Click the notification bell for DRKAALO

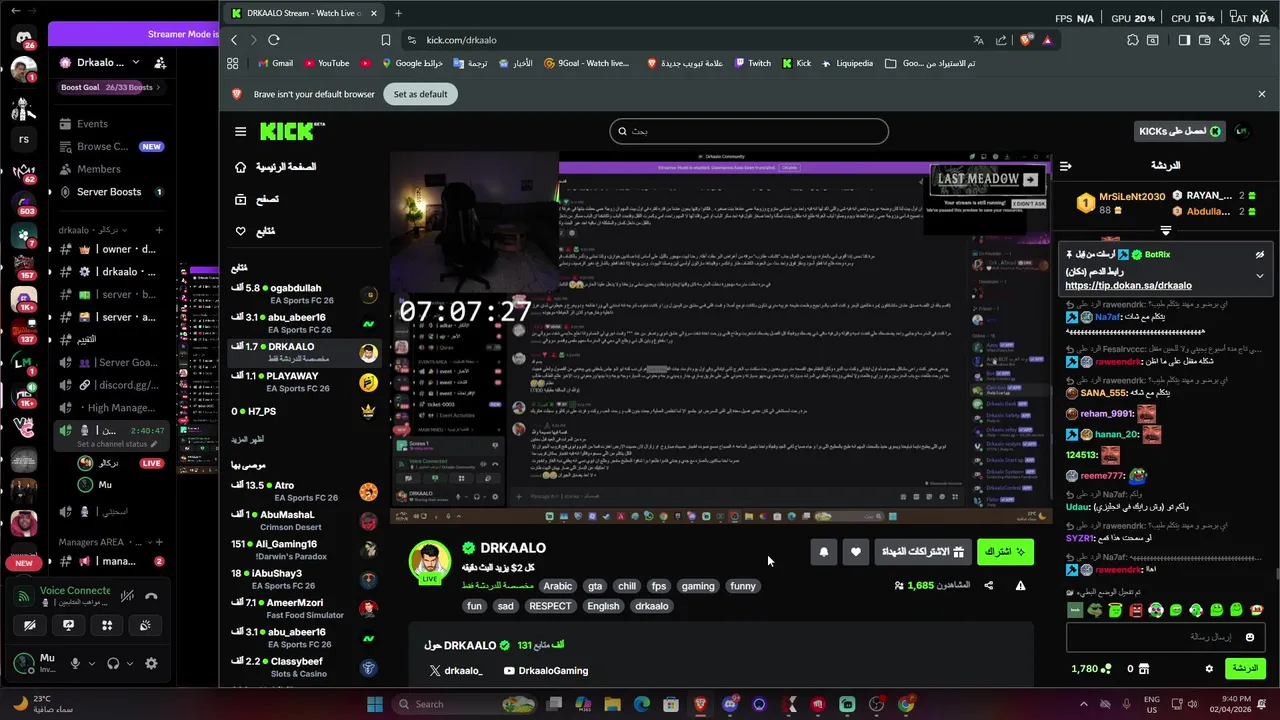[x=824, y=551]
